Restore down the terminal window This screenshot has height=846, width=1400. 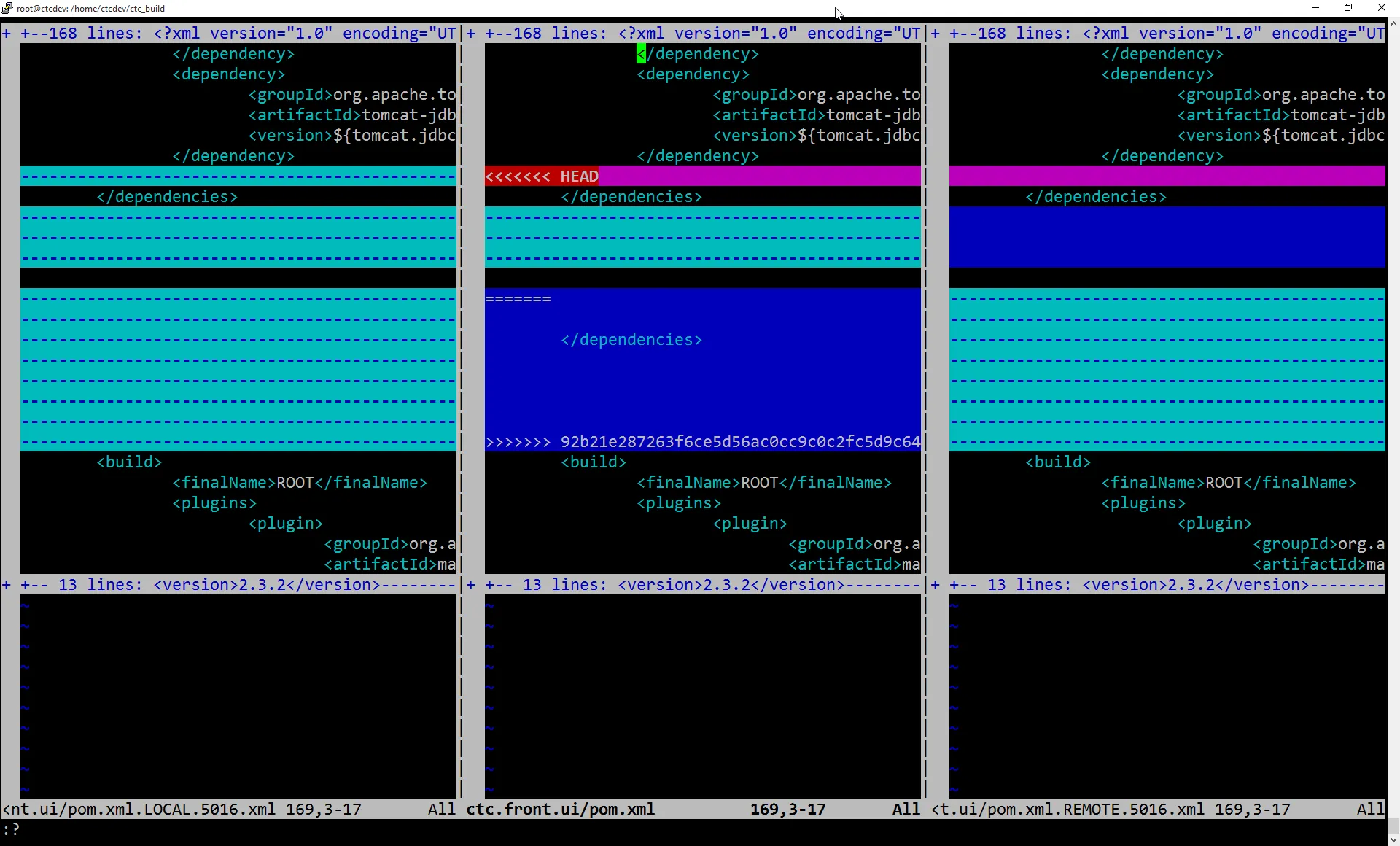coord(1348,8)
